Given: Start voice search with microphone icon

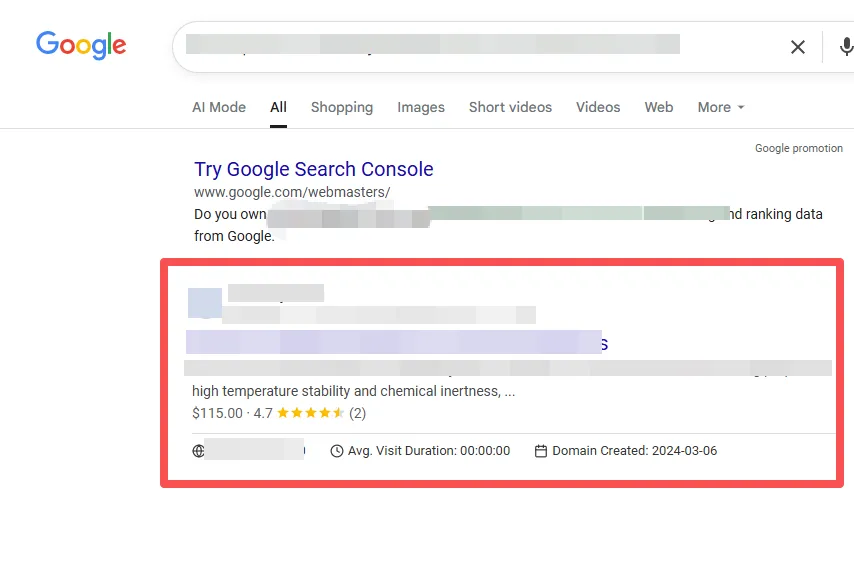Looking at the screenshot, I should click(846, 47).
